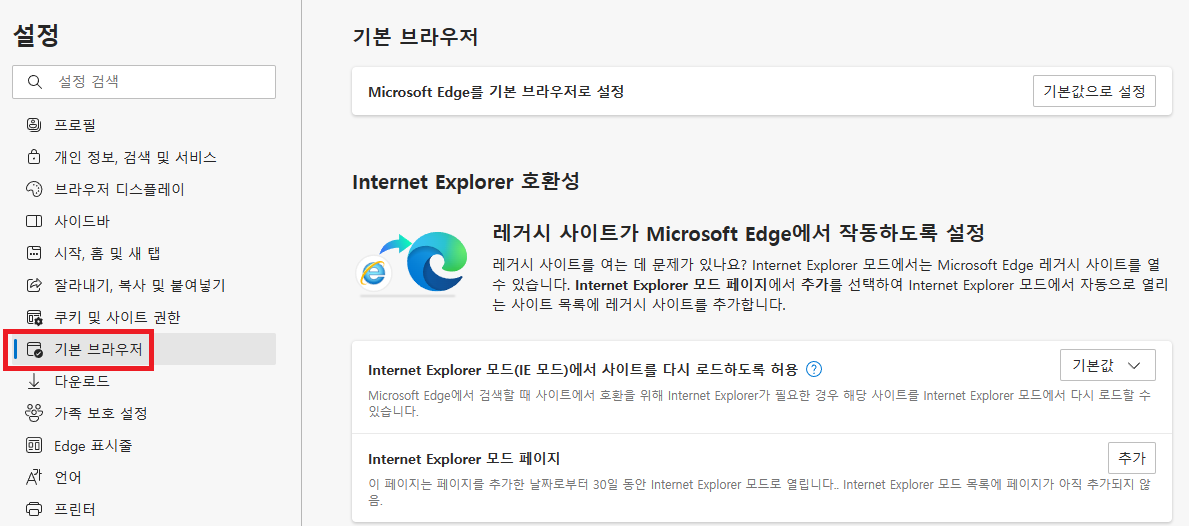Click the '설정' title at the top of the sidebar
The height and width of the screenshot is (526, 1189).
[36, 35]
